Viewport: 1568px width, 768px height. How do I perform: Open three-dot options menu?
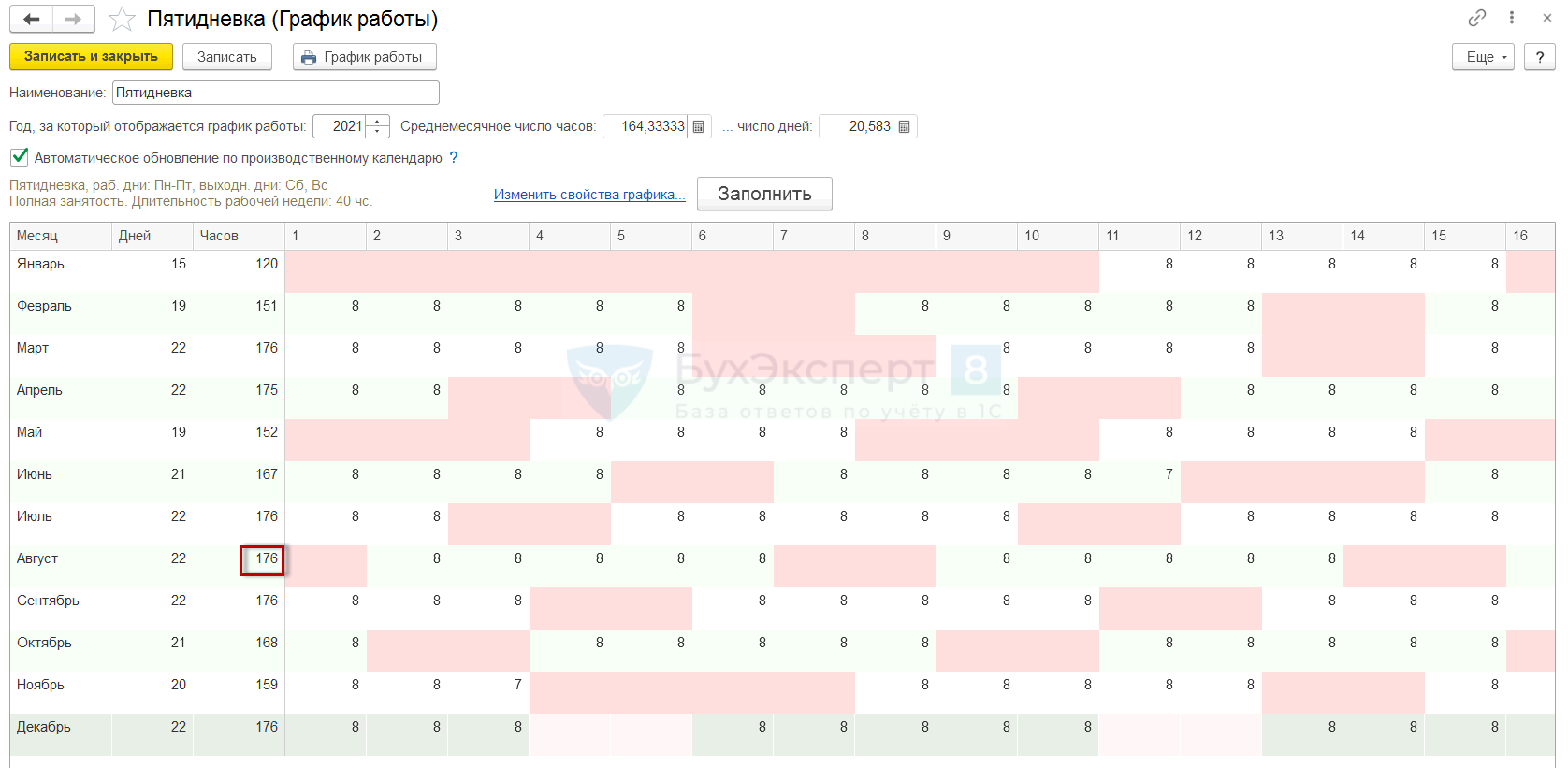(1512, 18)
